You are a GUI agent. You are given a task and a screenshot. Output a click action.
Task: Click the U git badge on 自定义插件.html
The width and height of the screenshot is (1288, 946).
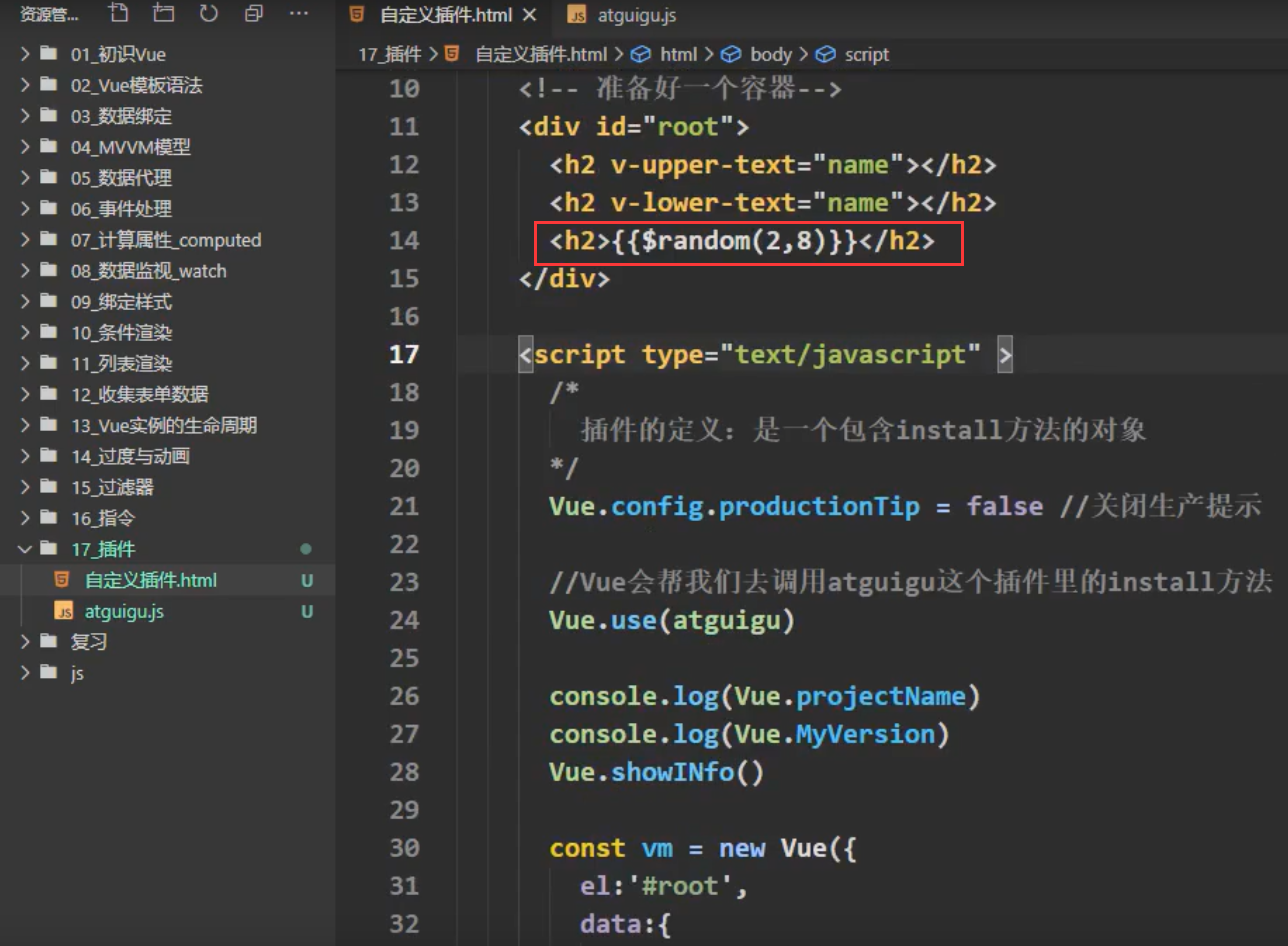(x=307, y=580)
